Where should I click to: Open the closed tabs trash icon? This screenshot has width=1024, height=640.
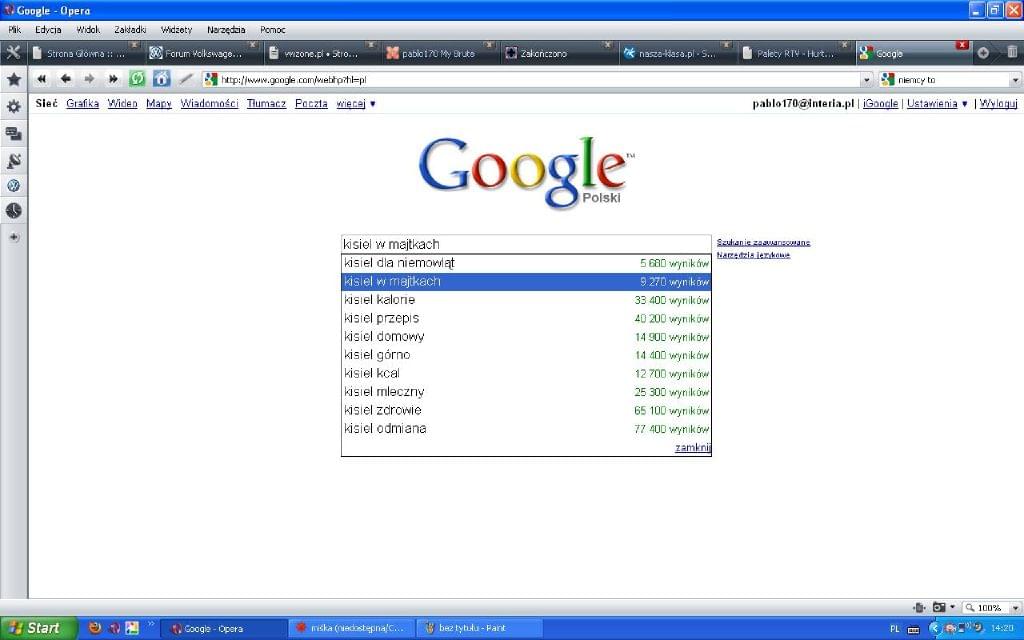tap(1012, 52)
